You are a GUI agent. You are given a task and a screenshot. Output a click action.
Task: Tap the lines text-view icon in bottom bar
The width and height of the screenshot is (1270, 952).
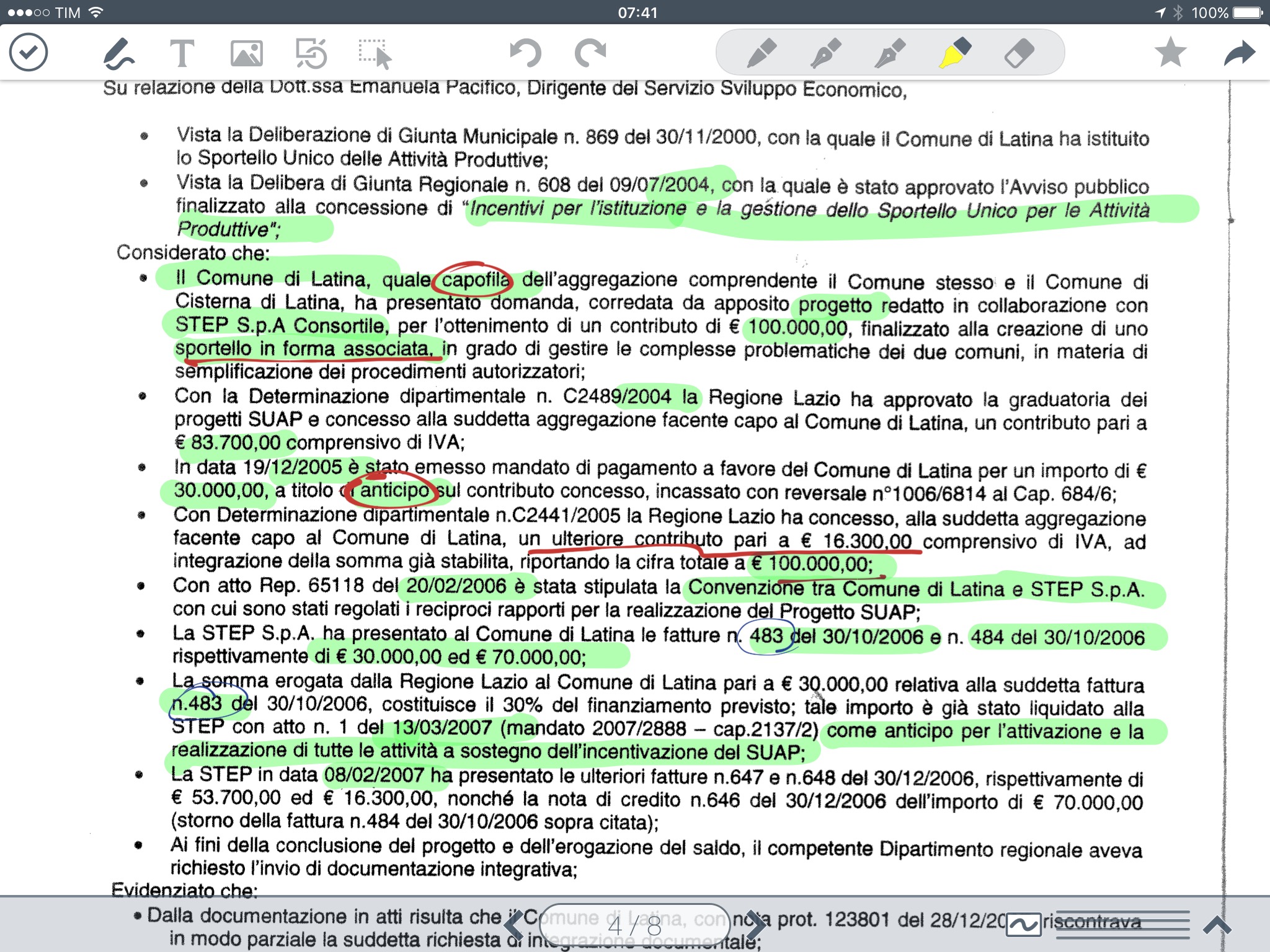(1124, 926)
